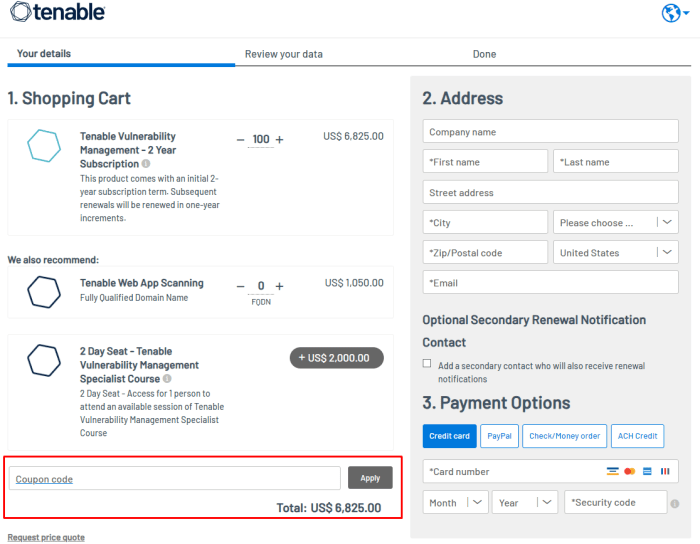The image size is (700, 544).
Task: Click the Tenable Web App Scanning title
Action: 142,283
